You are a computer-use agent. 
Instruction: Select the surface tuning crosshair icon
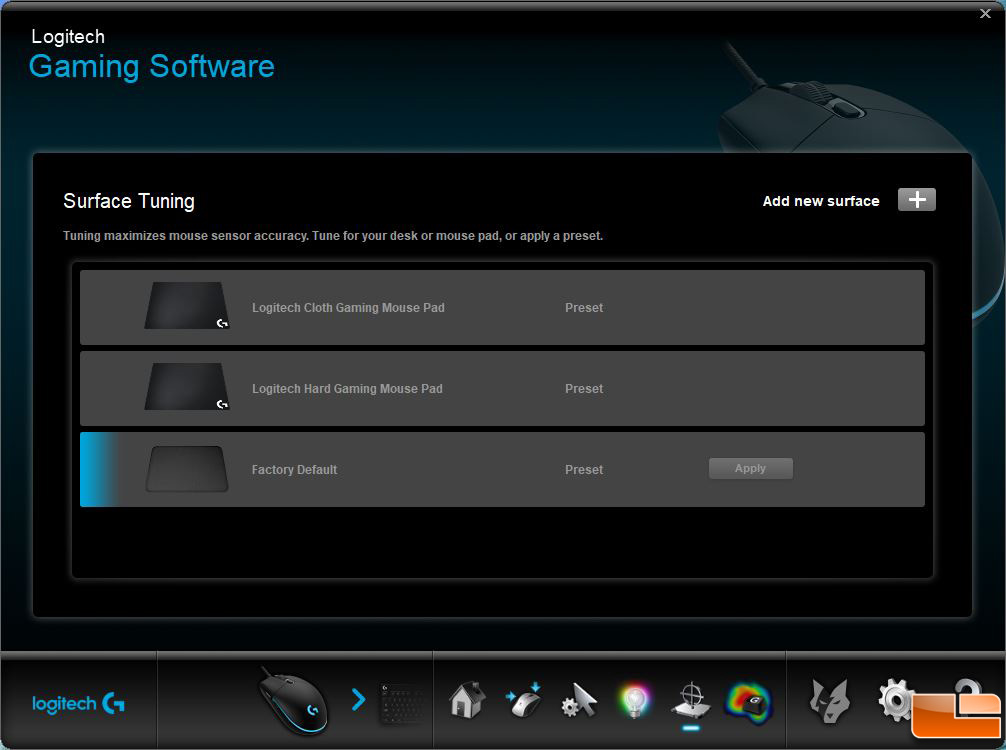pos(691,700)
